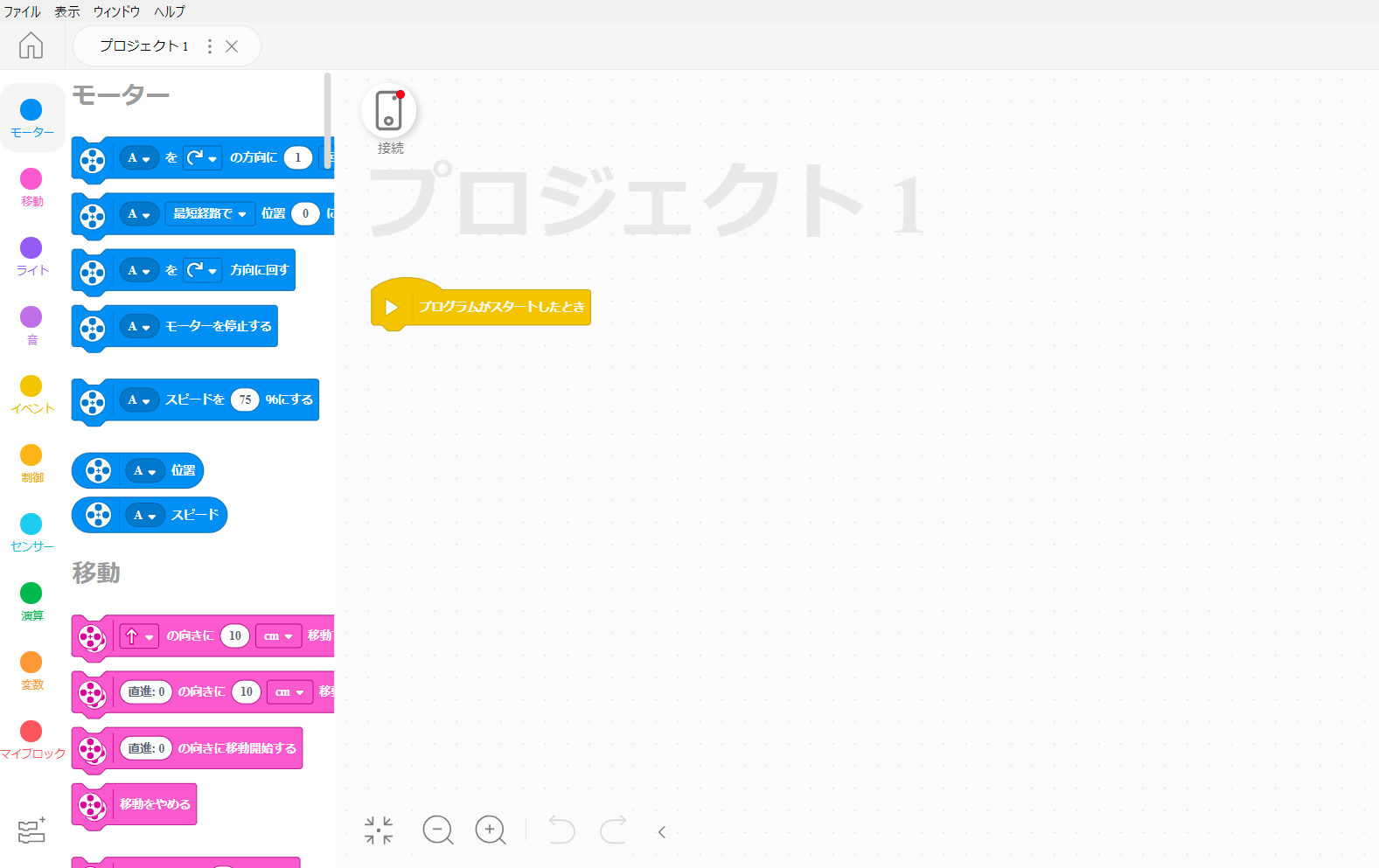Open the arrow direction dropdown on move block
Viewport: 1379px width, 868px height.
click(139, 636)
